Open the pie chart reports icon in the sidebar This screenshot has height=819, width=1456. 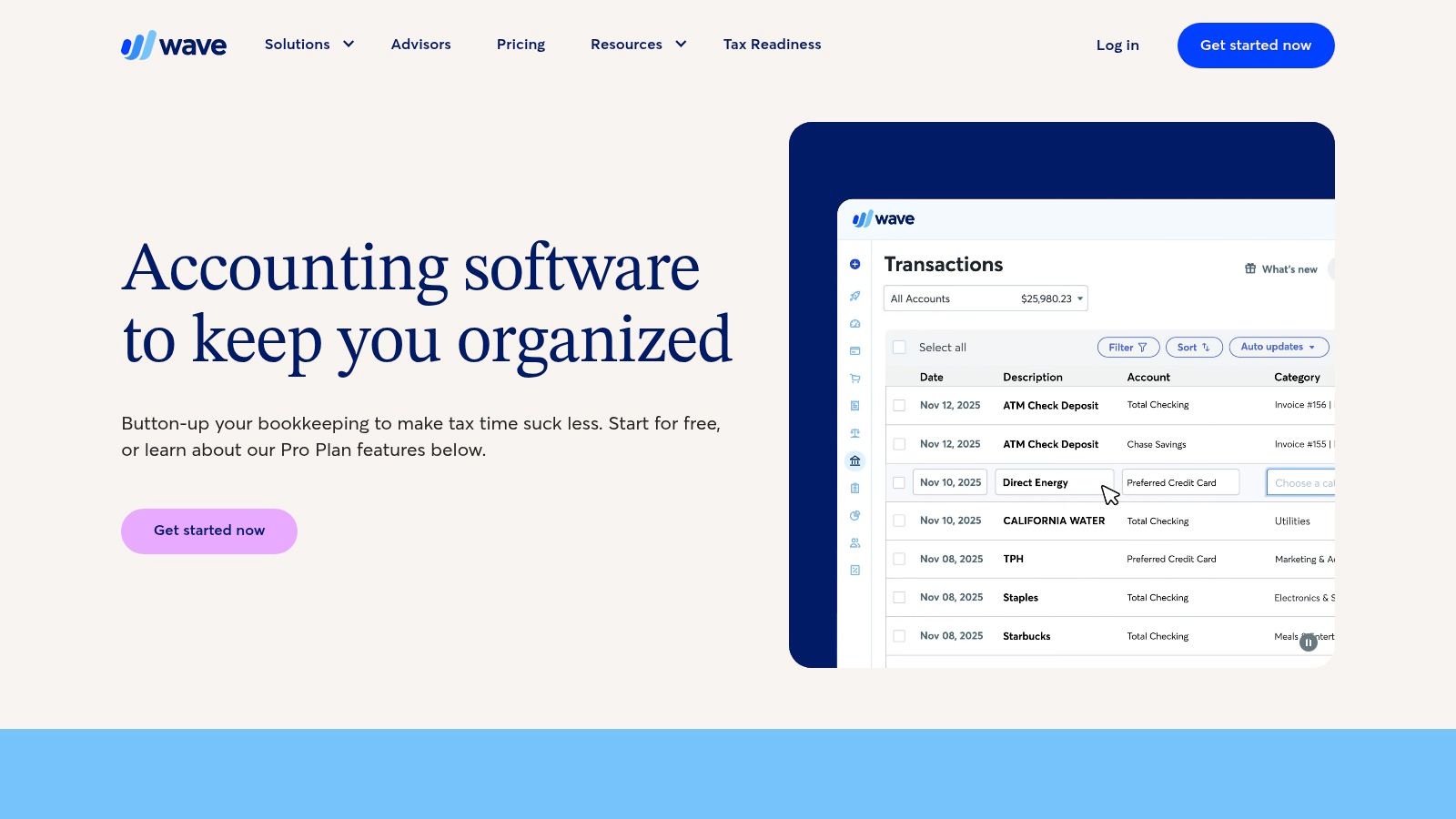(x=854, y=516)
